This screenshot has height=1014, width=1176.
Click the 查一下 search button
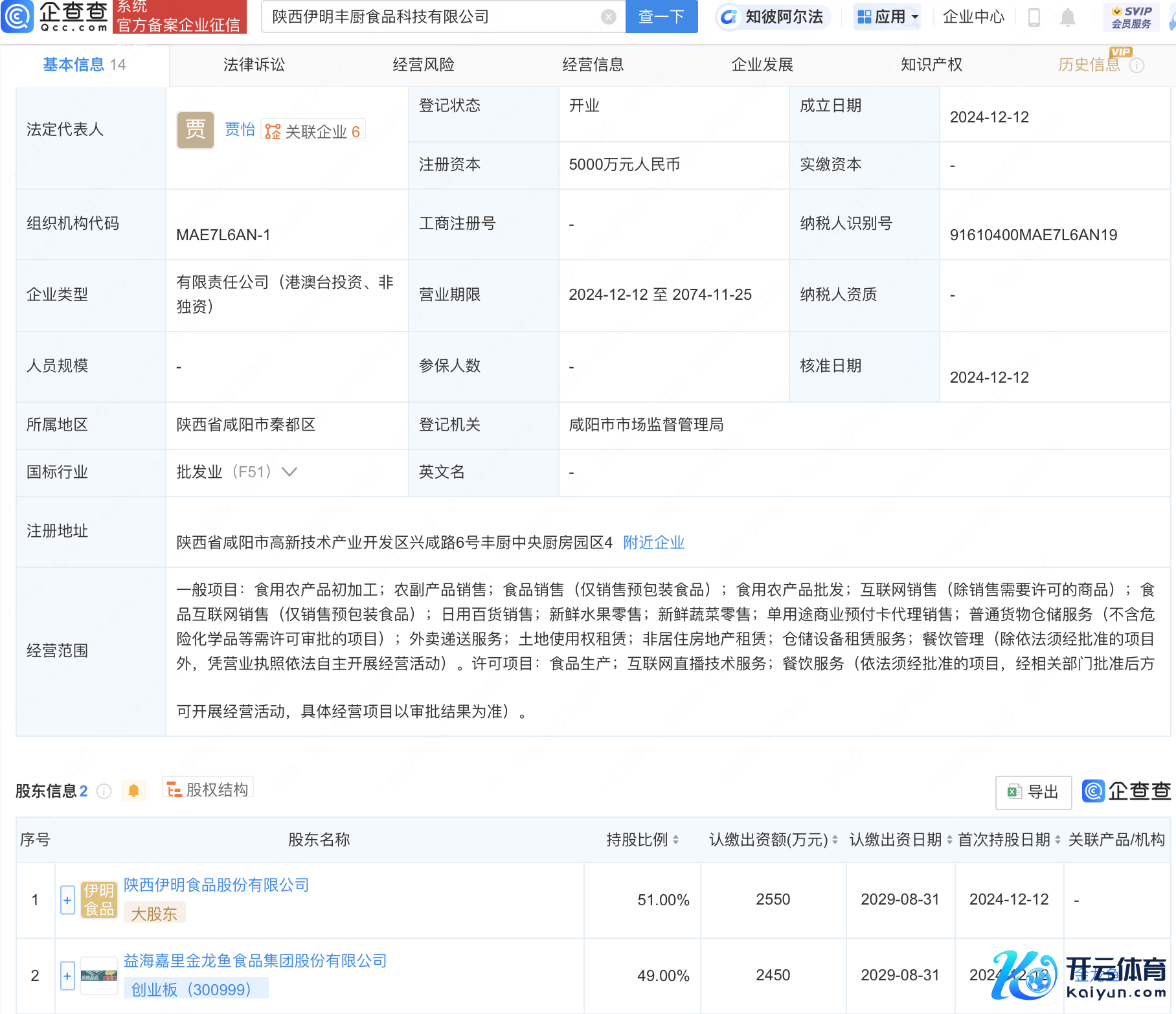[661, 17]
